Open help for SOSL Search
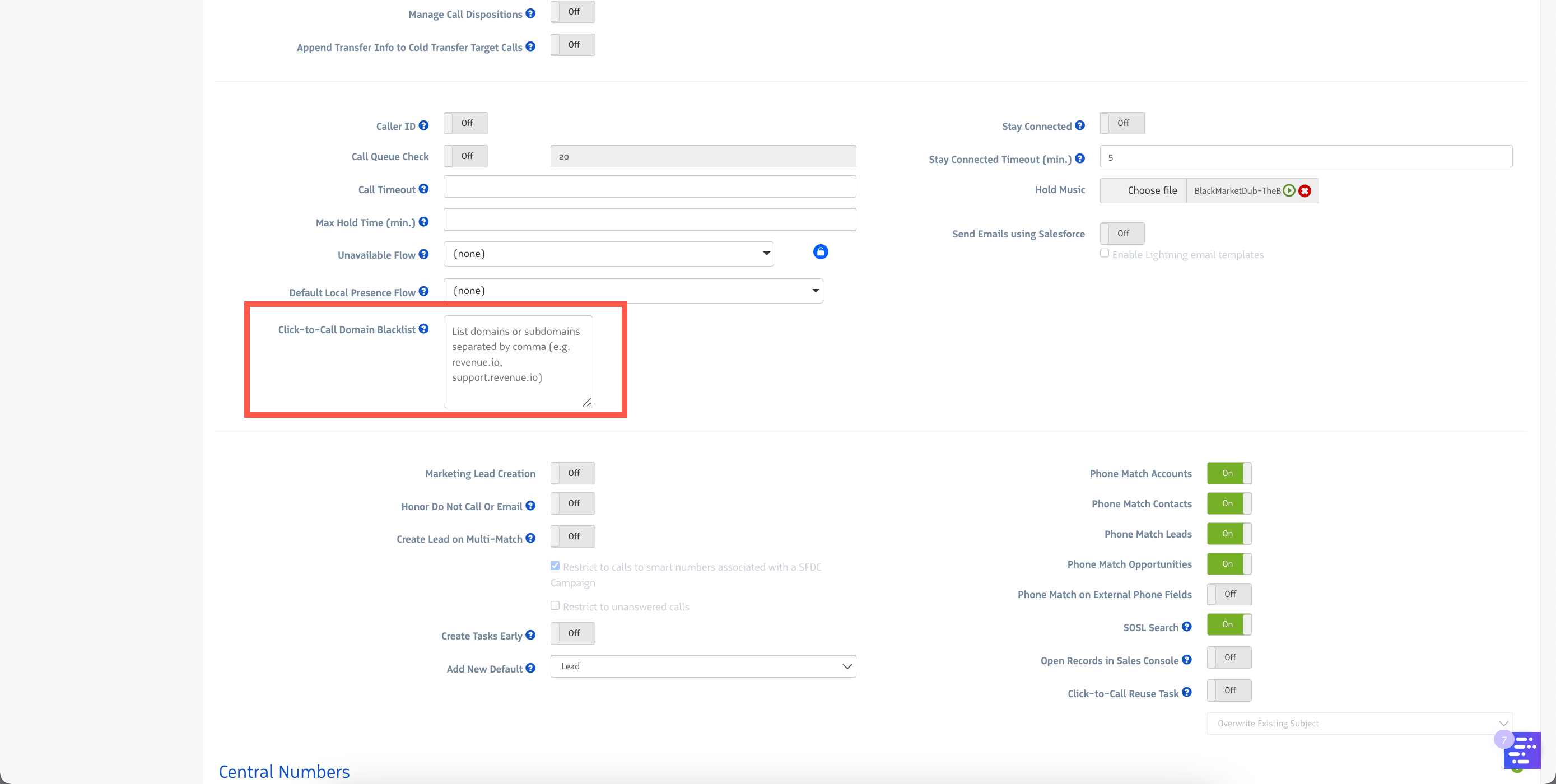Viewport: 1556px width, 784px height. point(1186,626)
